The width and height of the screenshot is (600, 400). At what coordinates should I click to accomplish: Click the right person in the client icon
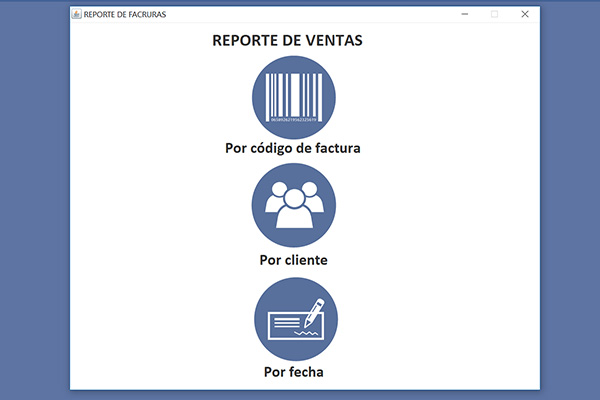point(311,200)
